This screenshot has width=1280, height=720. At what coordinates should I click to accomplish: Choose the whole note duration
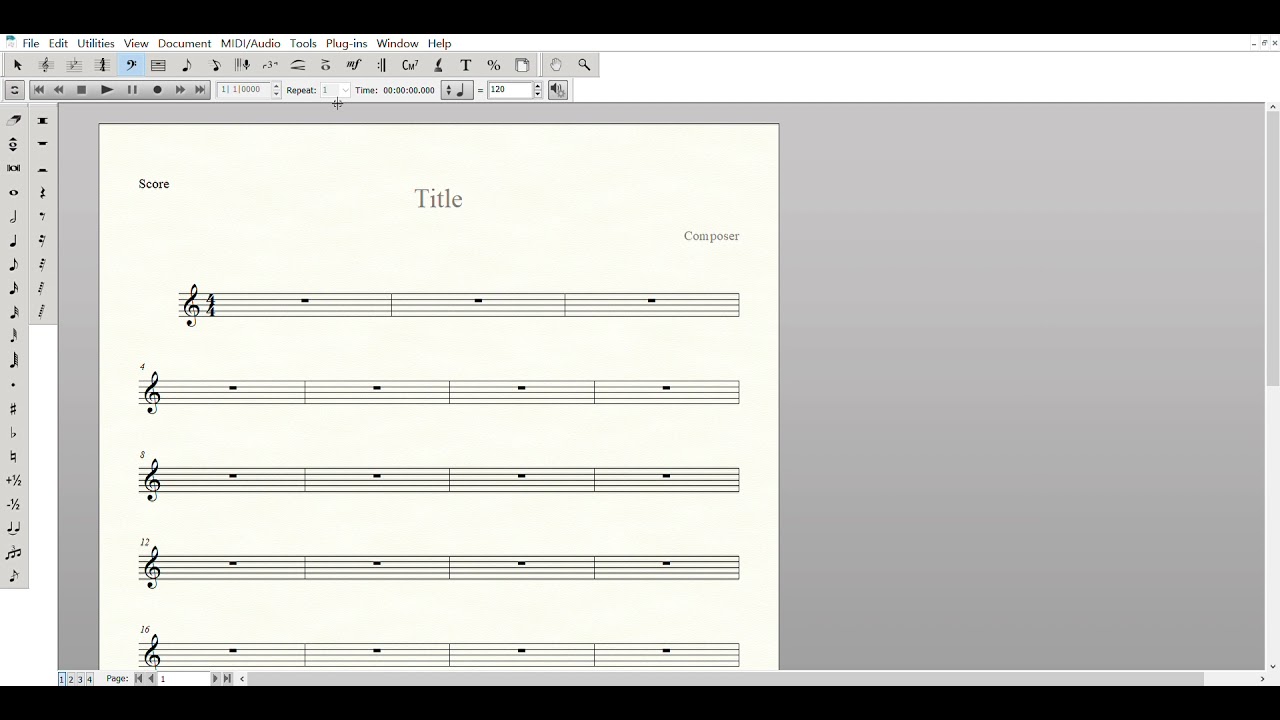14,193
